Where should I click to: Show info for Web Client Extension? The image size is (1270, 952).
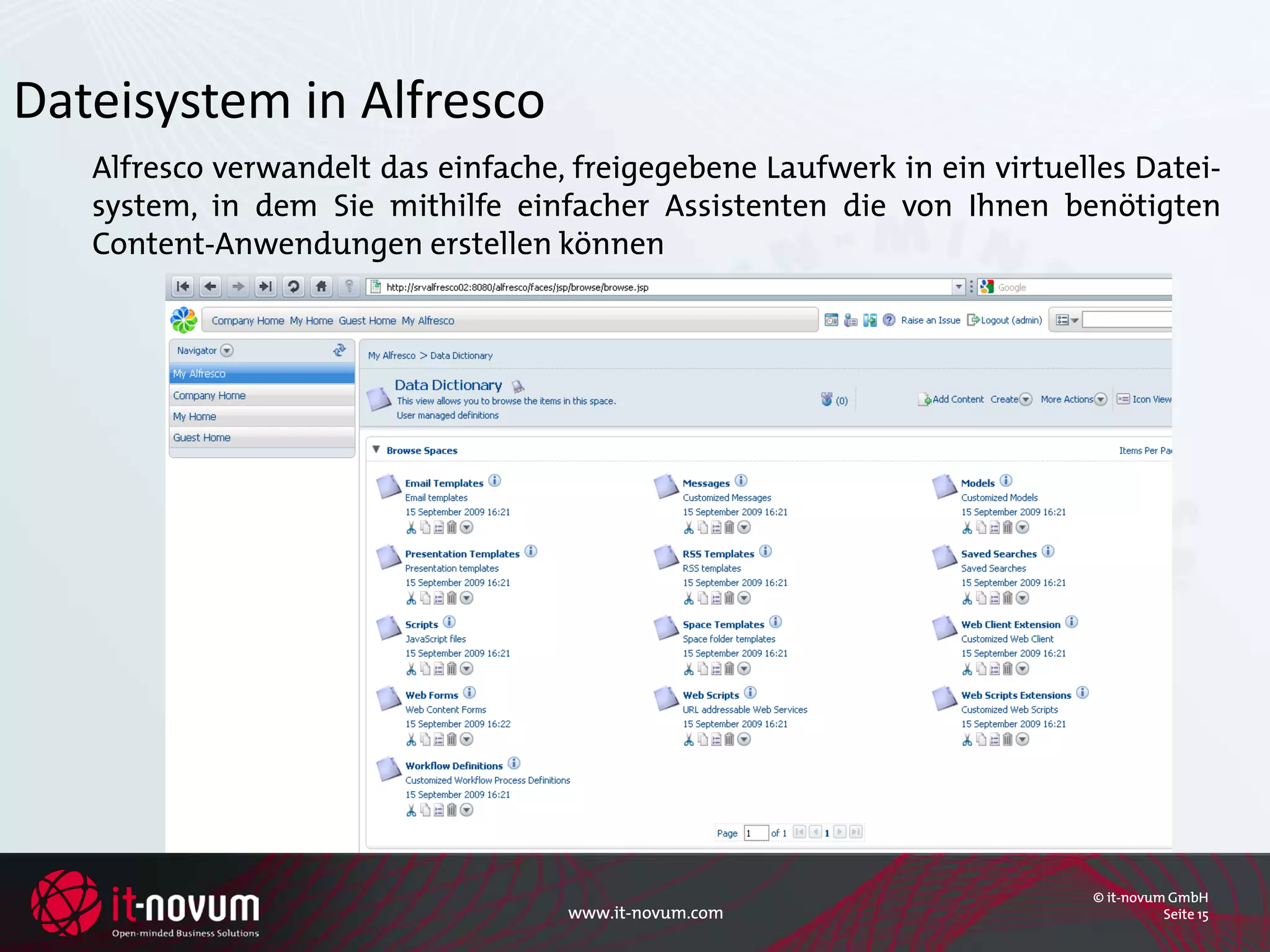point(1072,622)
